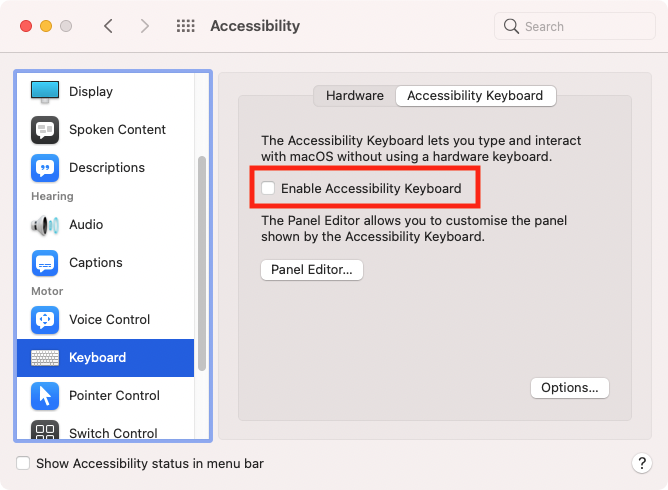Go forward with the right chevron
The width and height of the screenshot is (668, 490).
click(x=145, y=26)
